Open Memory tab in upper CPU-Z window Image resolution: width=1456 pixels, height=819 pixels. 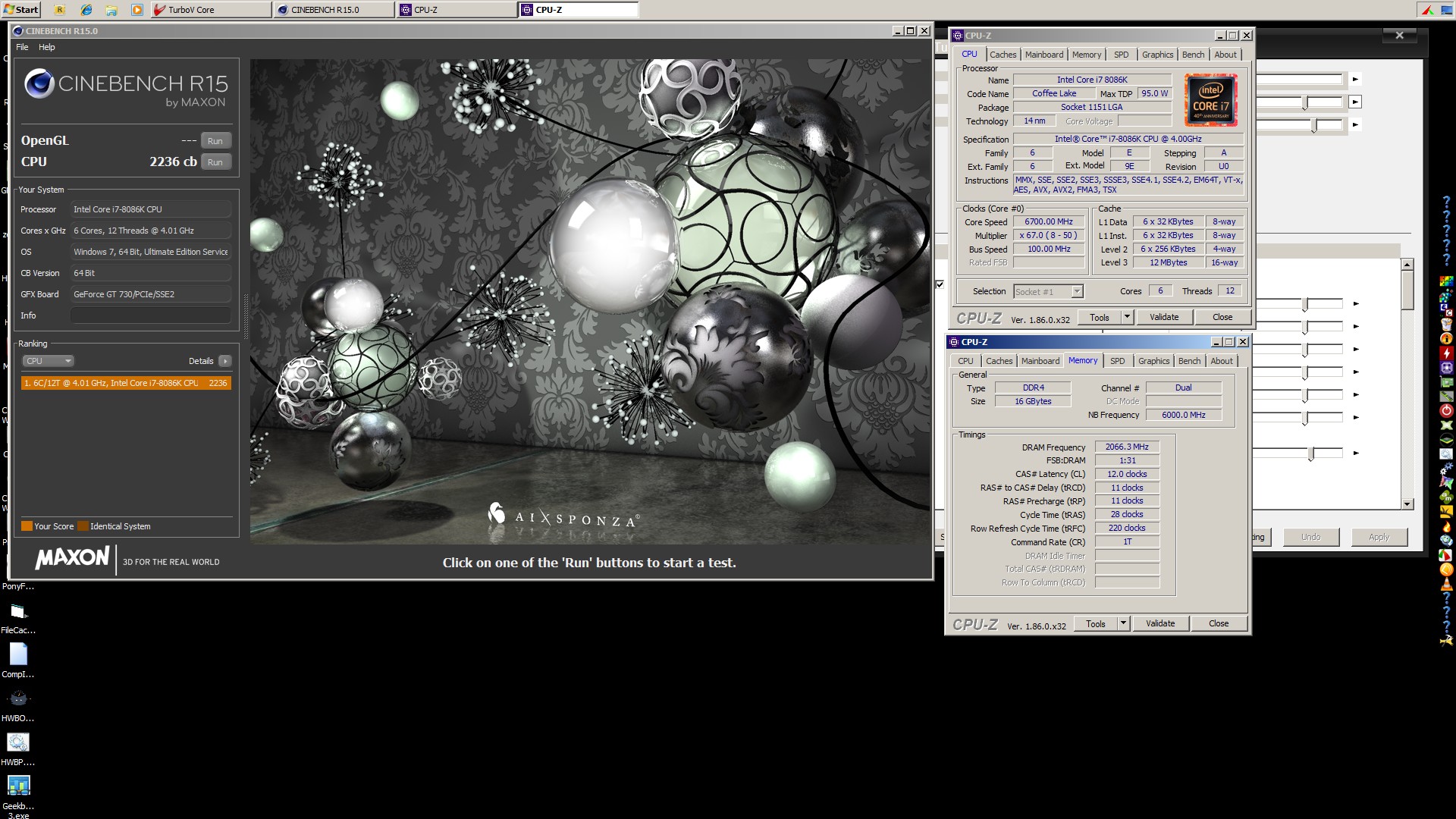click(1087, 55)
